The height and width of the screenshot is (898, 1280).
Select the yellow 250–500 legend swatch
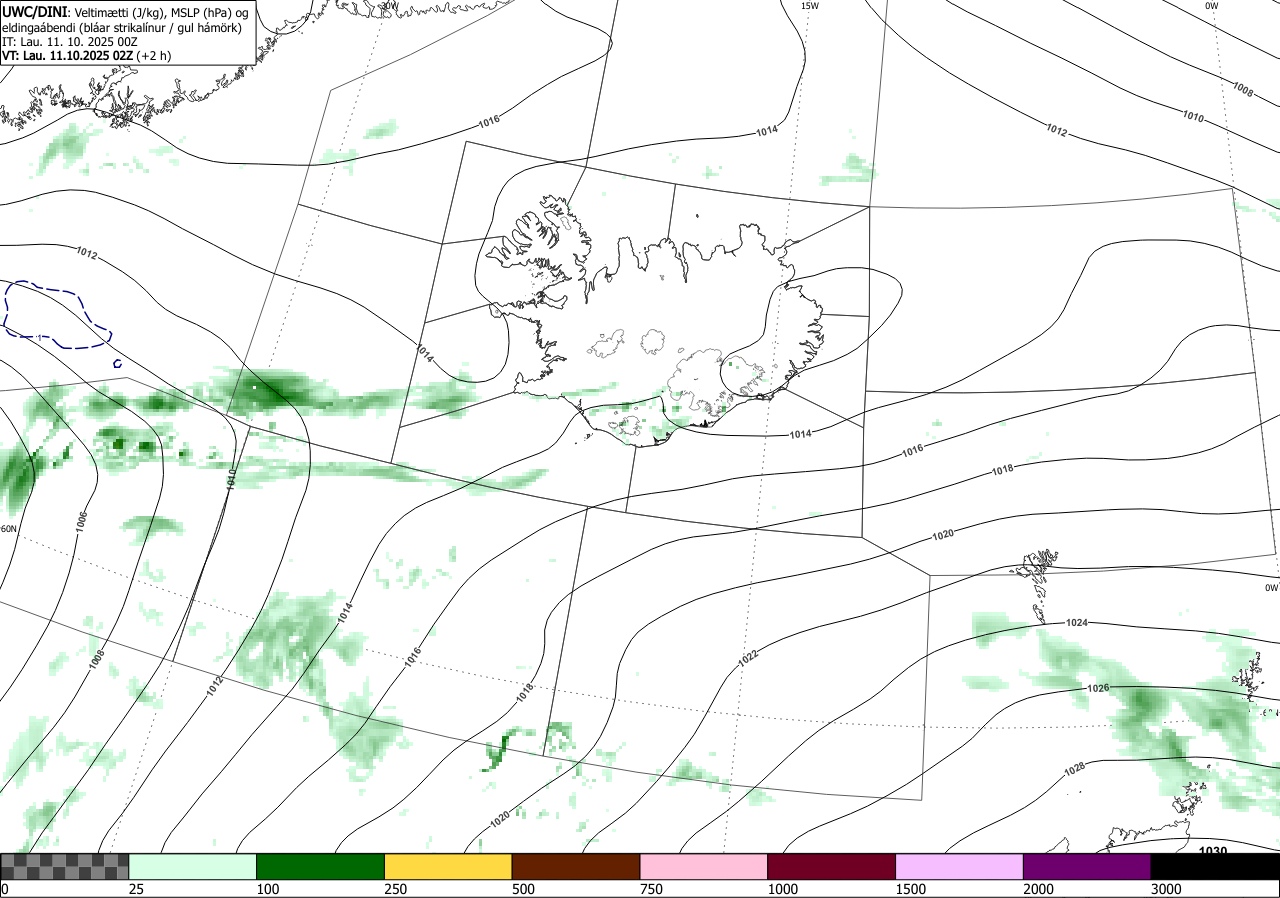448,866
